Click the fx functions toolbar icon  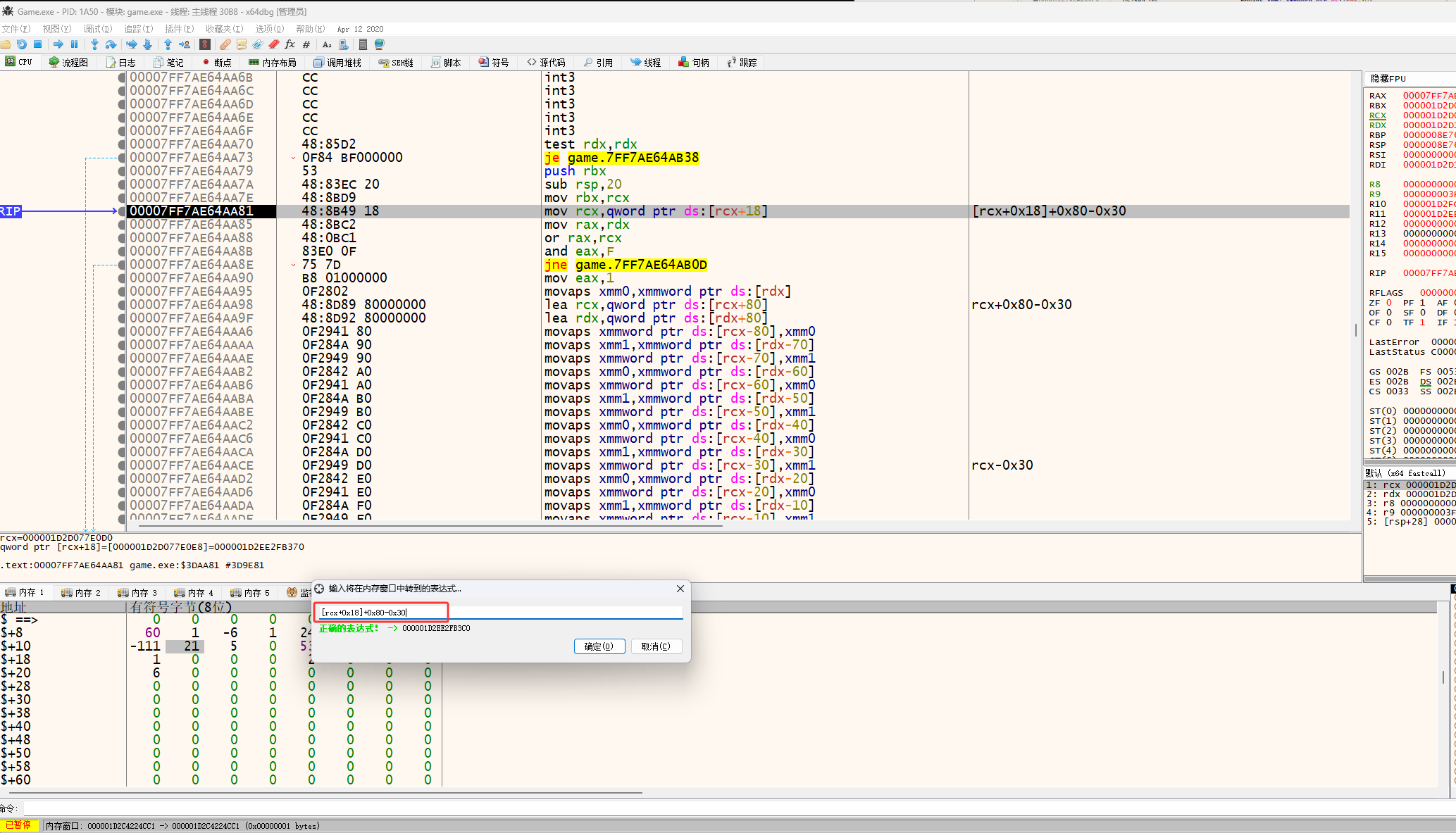(x=290, y=44)
